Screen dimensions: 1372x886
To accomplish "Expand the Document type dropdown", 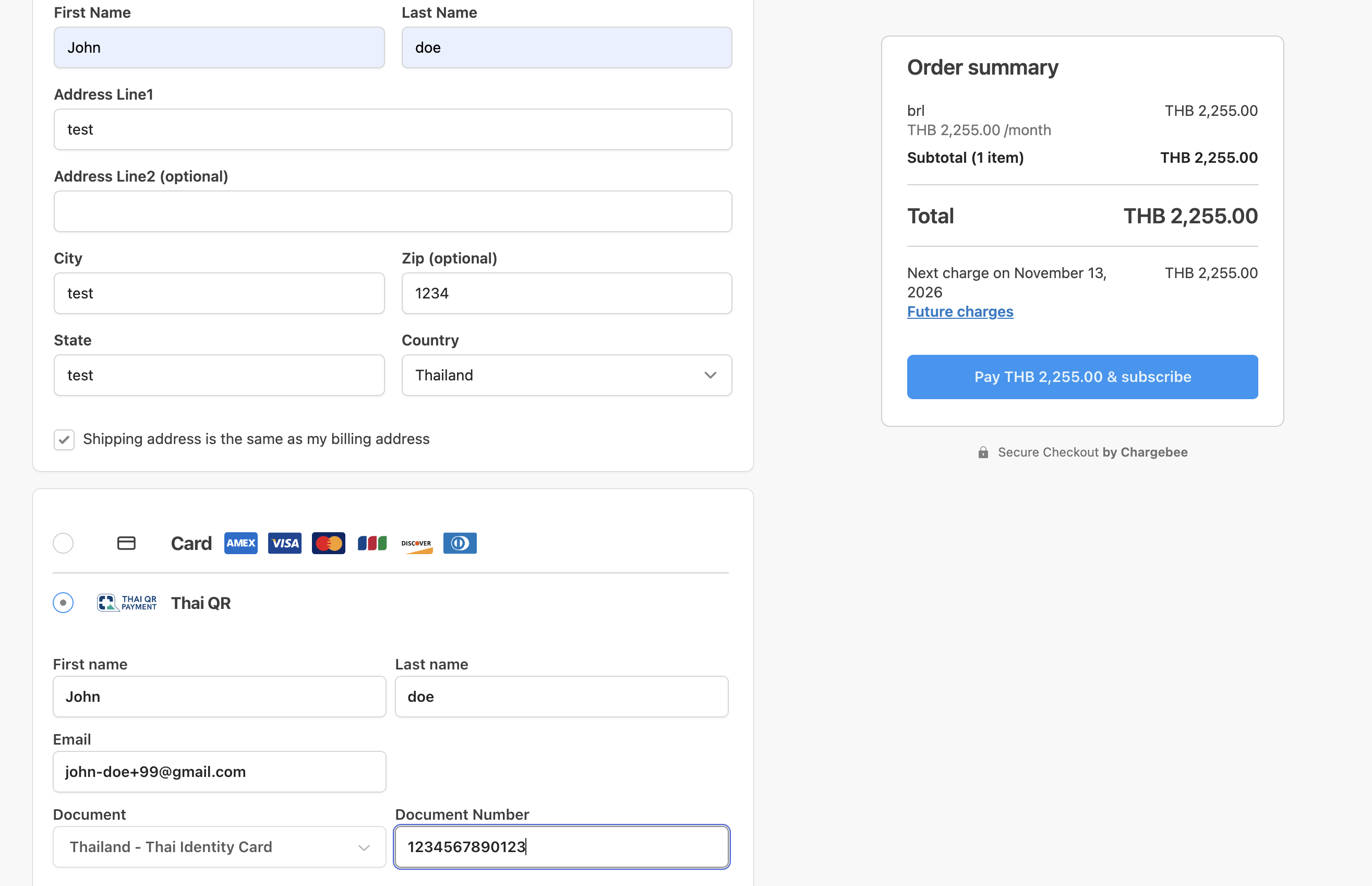I will tap(220, 847).
